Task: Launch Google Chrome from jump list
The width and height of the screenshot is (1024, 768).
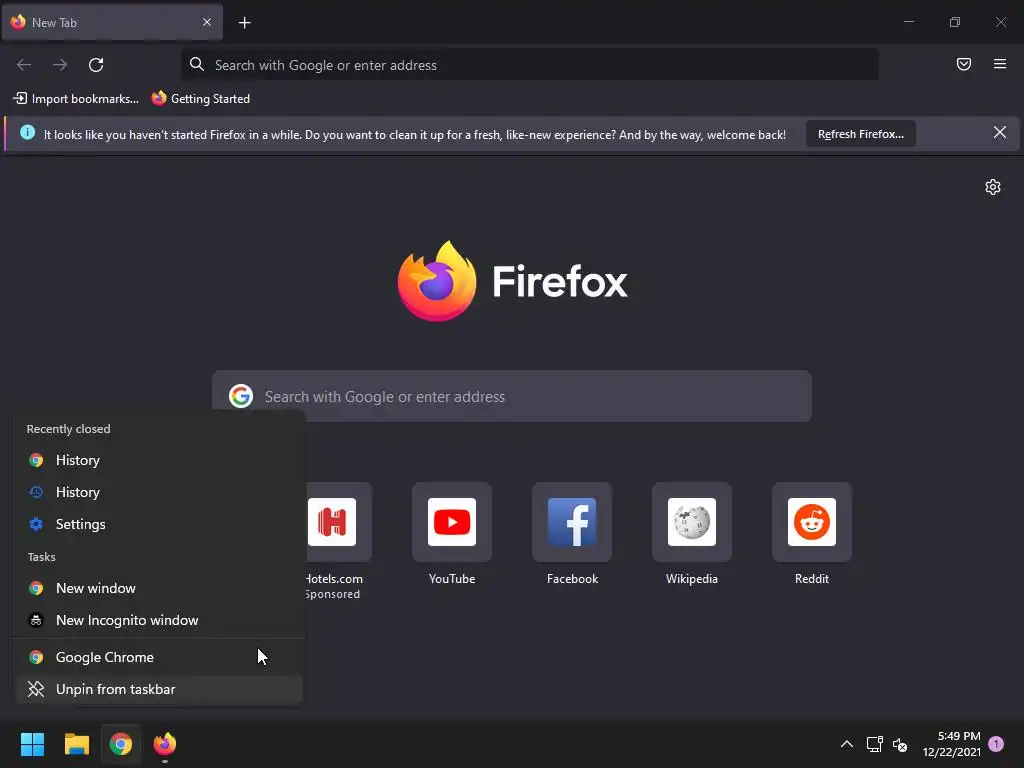Action: tap(158, 658)
